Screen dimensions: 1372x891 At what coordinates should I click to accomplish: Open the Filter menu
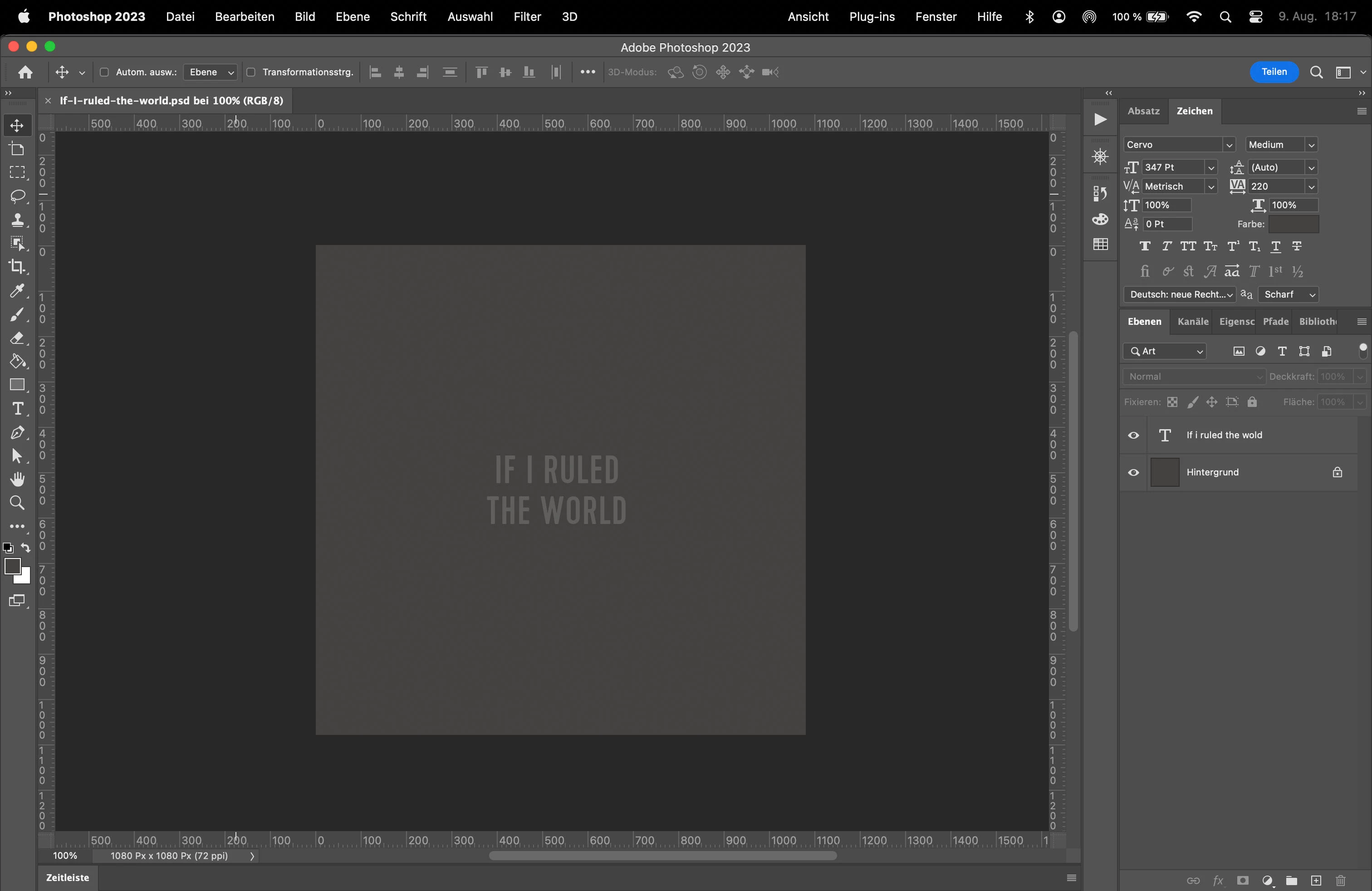527,17
